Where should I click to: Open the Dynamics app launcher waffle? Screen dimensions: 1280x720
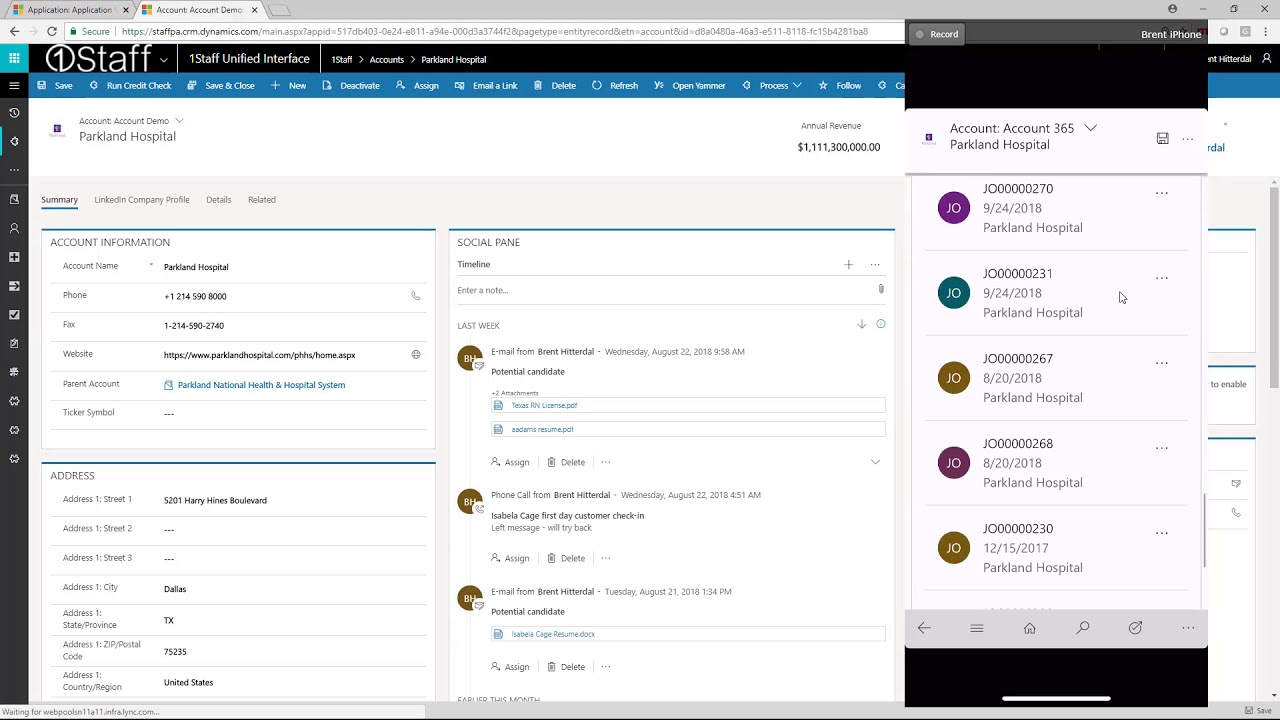[x=14, y=59]
